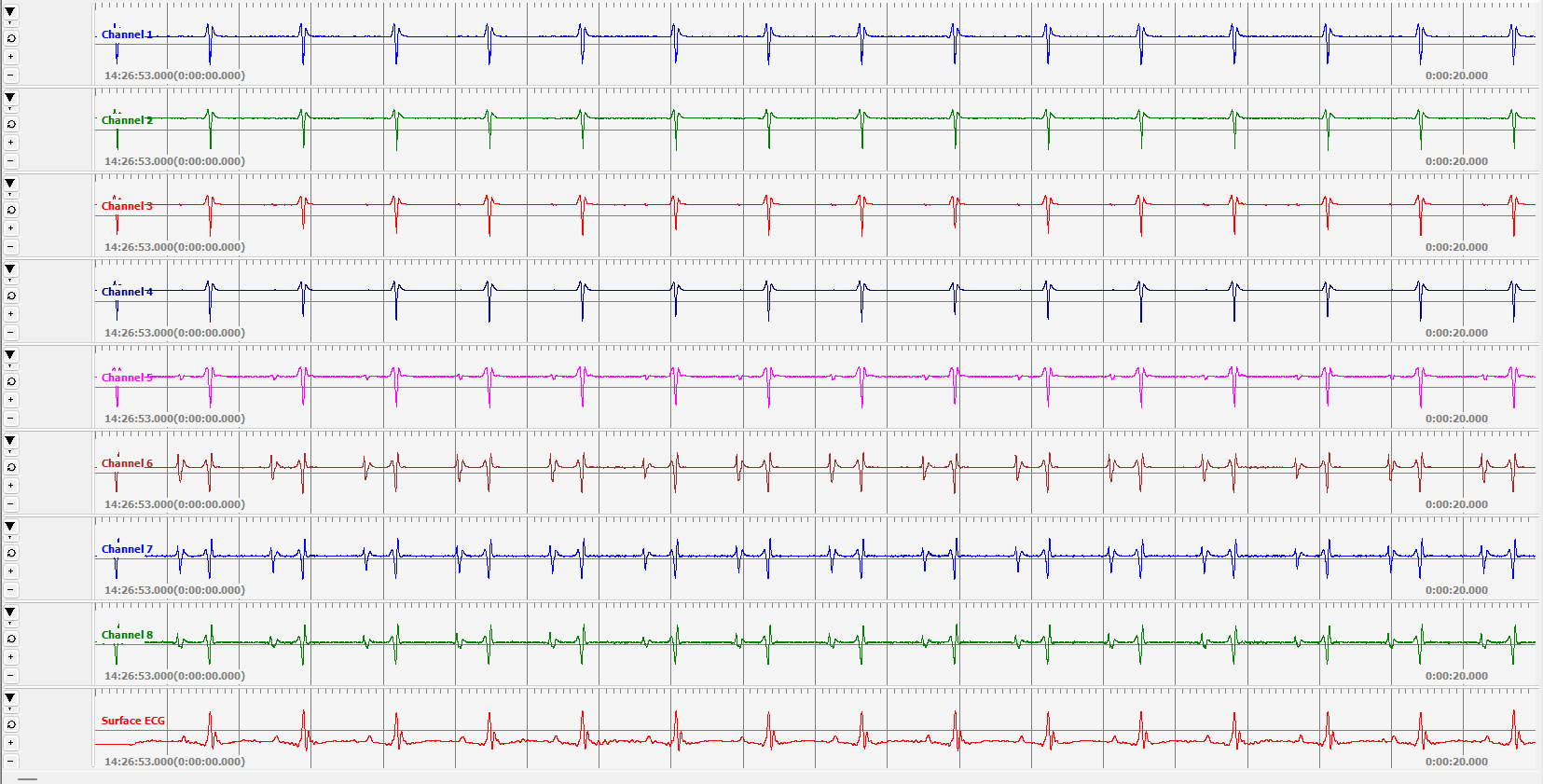Click the Surface ECG trace label
This screenshot has width=1543, height=784.
[x=132, y=721]
